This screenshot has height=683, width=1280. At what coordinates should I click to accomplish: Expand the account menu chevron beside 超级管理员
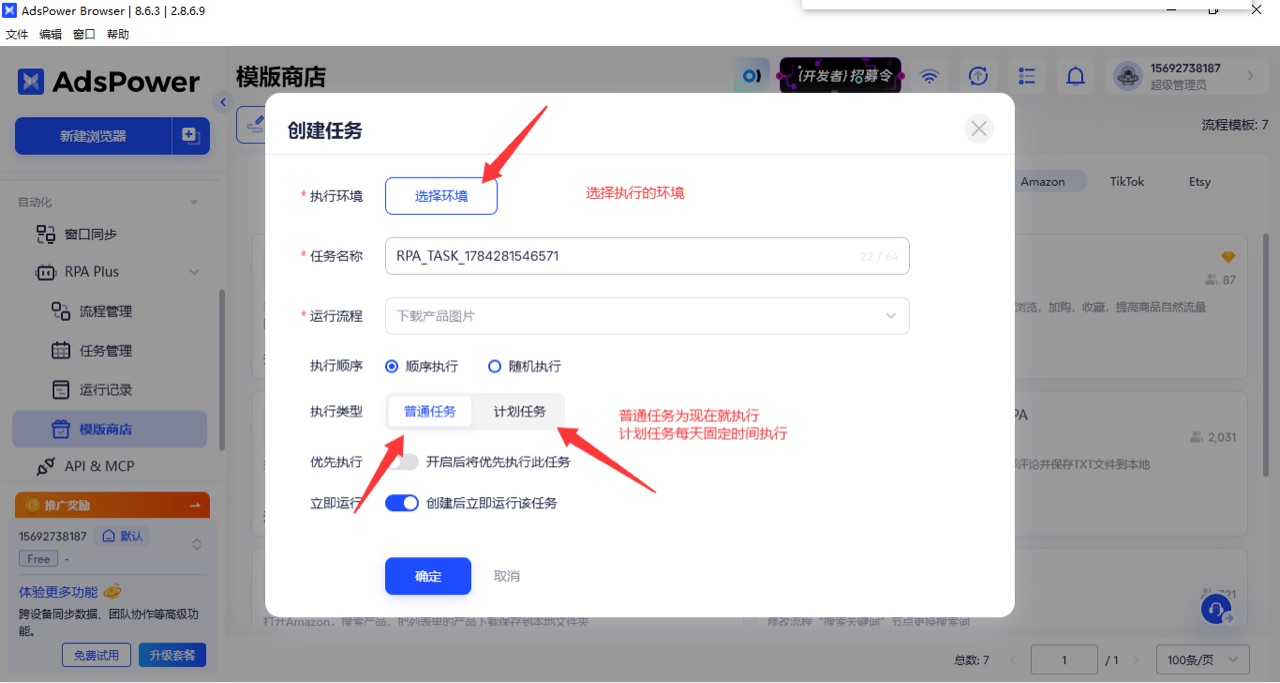pyautogui.click(x=1250, y=76)
